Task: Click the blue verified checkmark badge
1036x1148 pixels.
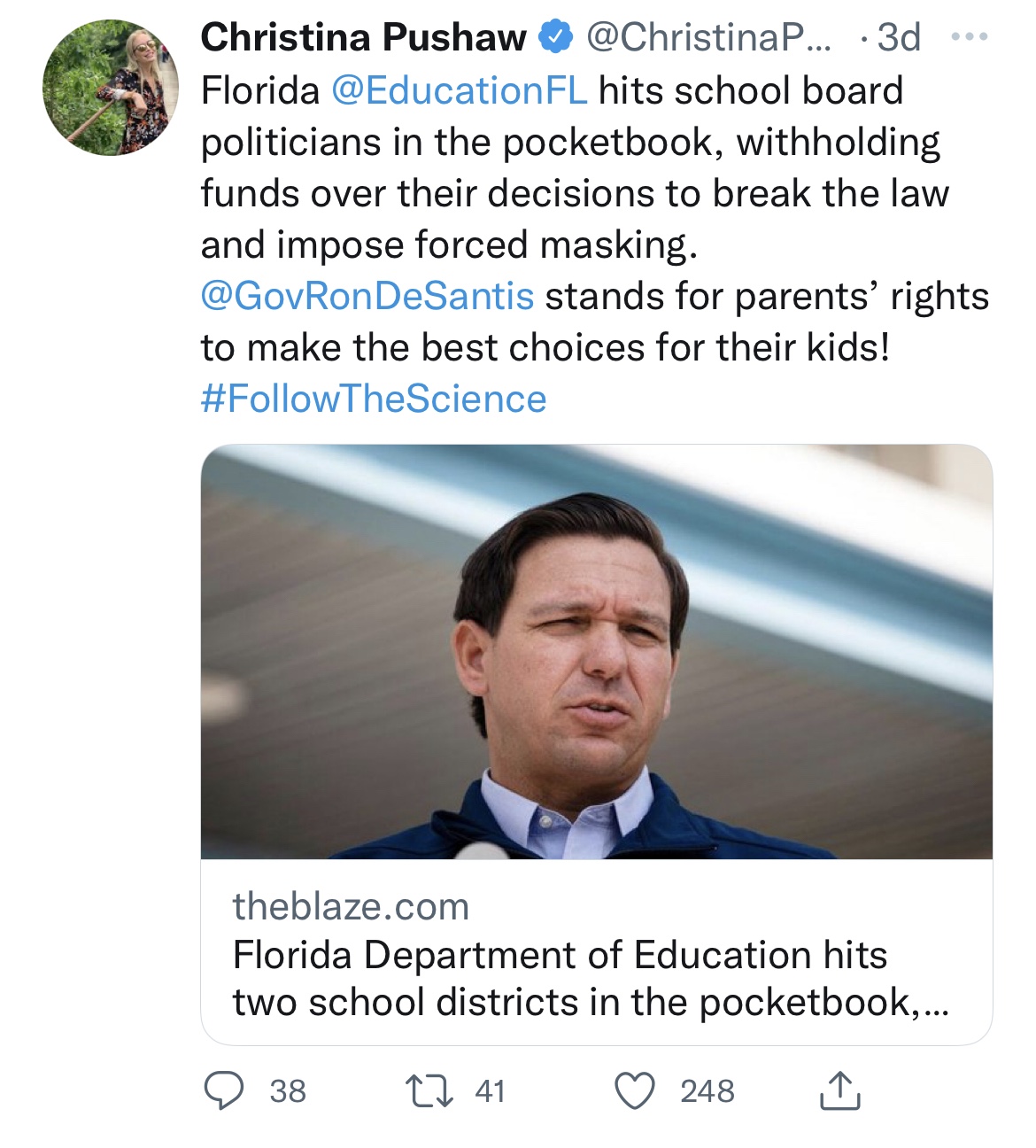Action: [555, 38]
